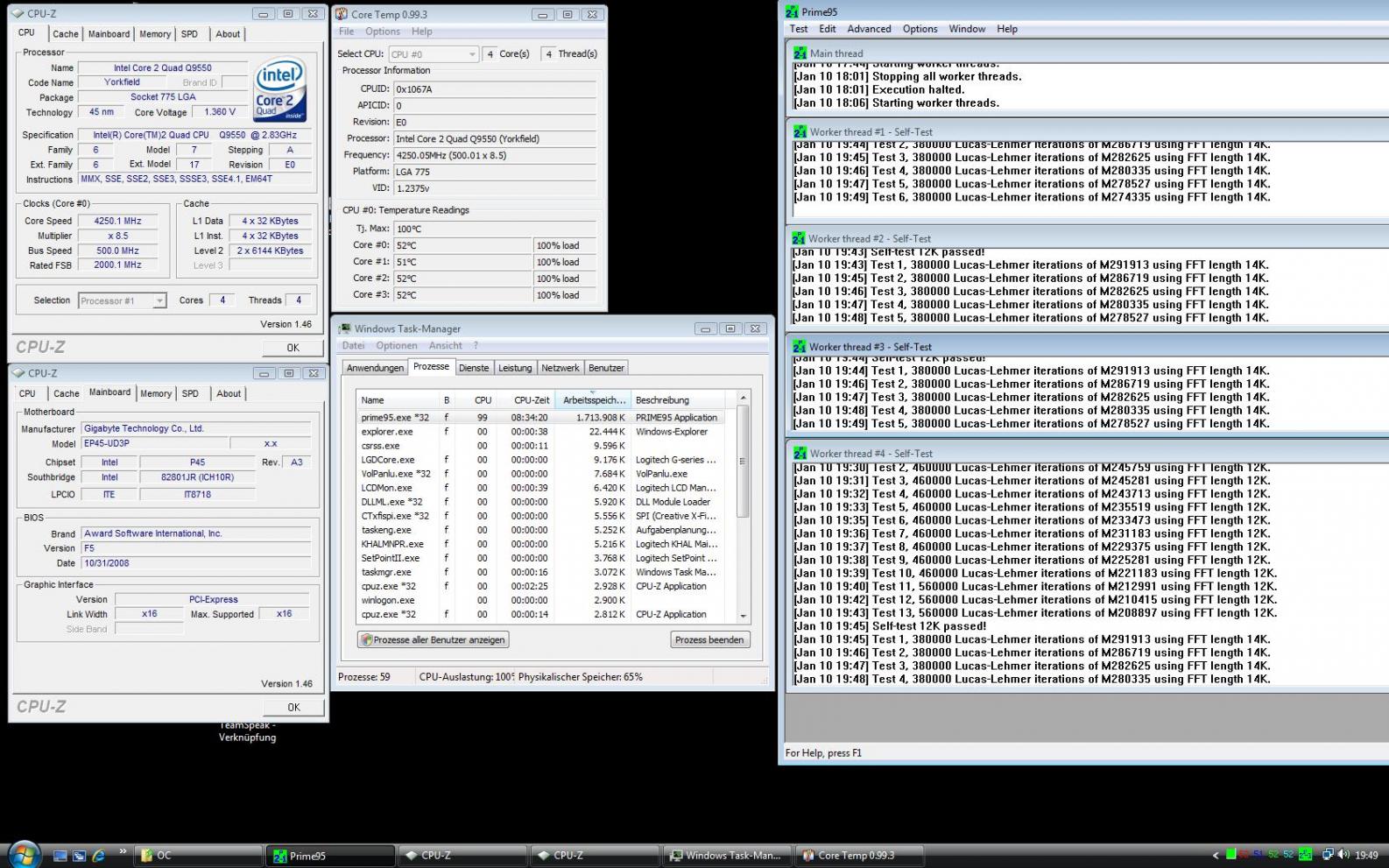Switch to OC folder taskbar button
Image resolution: width=1389 pixels, height=868 pixels.
pos(198,856)
